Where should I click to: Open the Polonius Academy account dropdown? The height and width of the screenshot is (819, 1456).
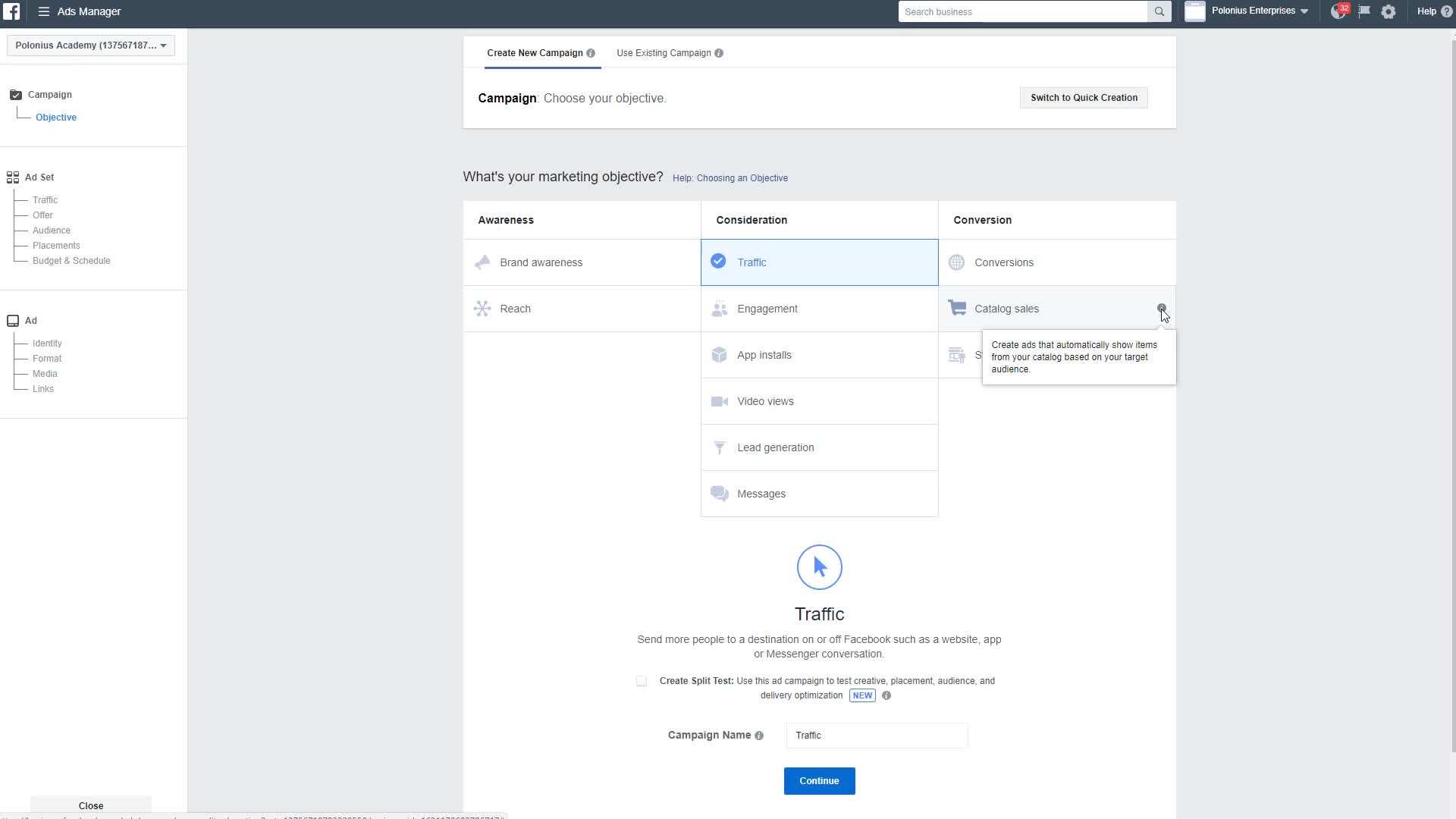[91, 45]
